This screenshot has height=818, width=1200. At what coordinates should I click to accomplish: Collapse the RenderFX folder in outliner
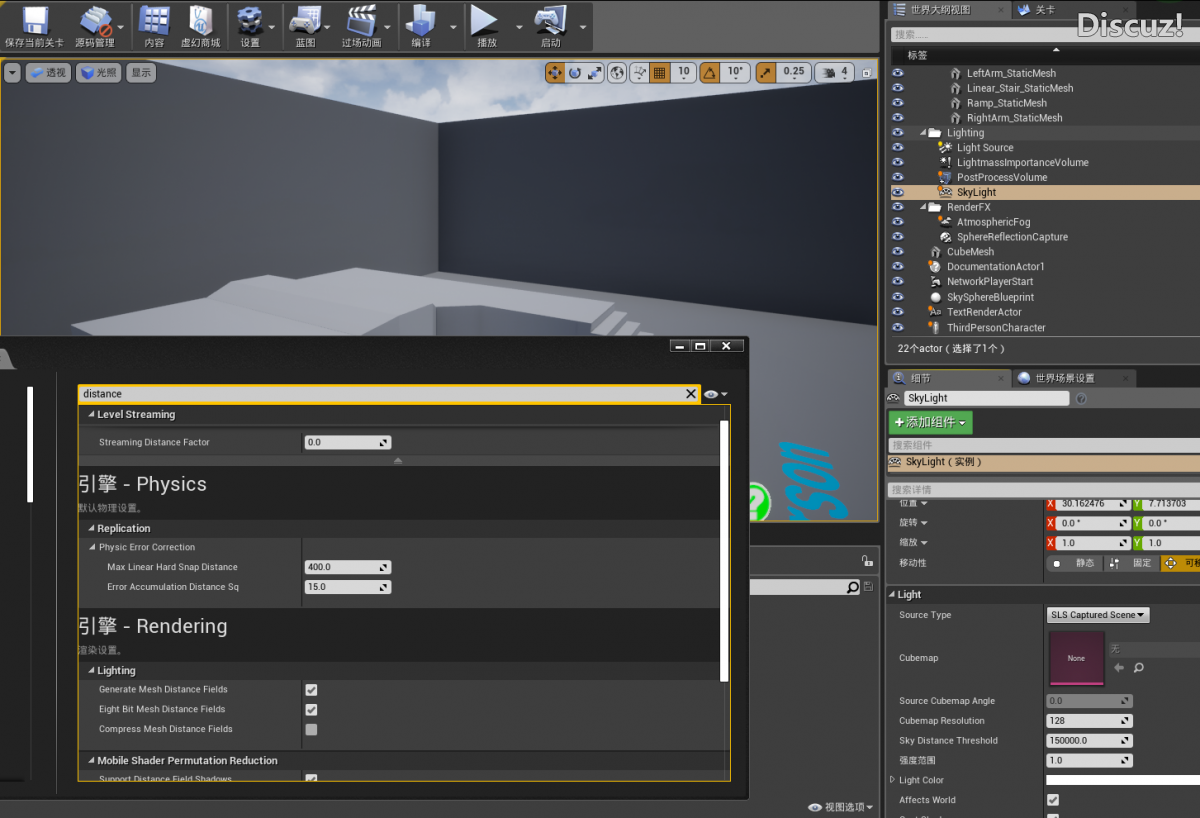pos(924,207)
